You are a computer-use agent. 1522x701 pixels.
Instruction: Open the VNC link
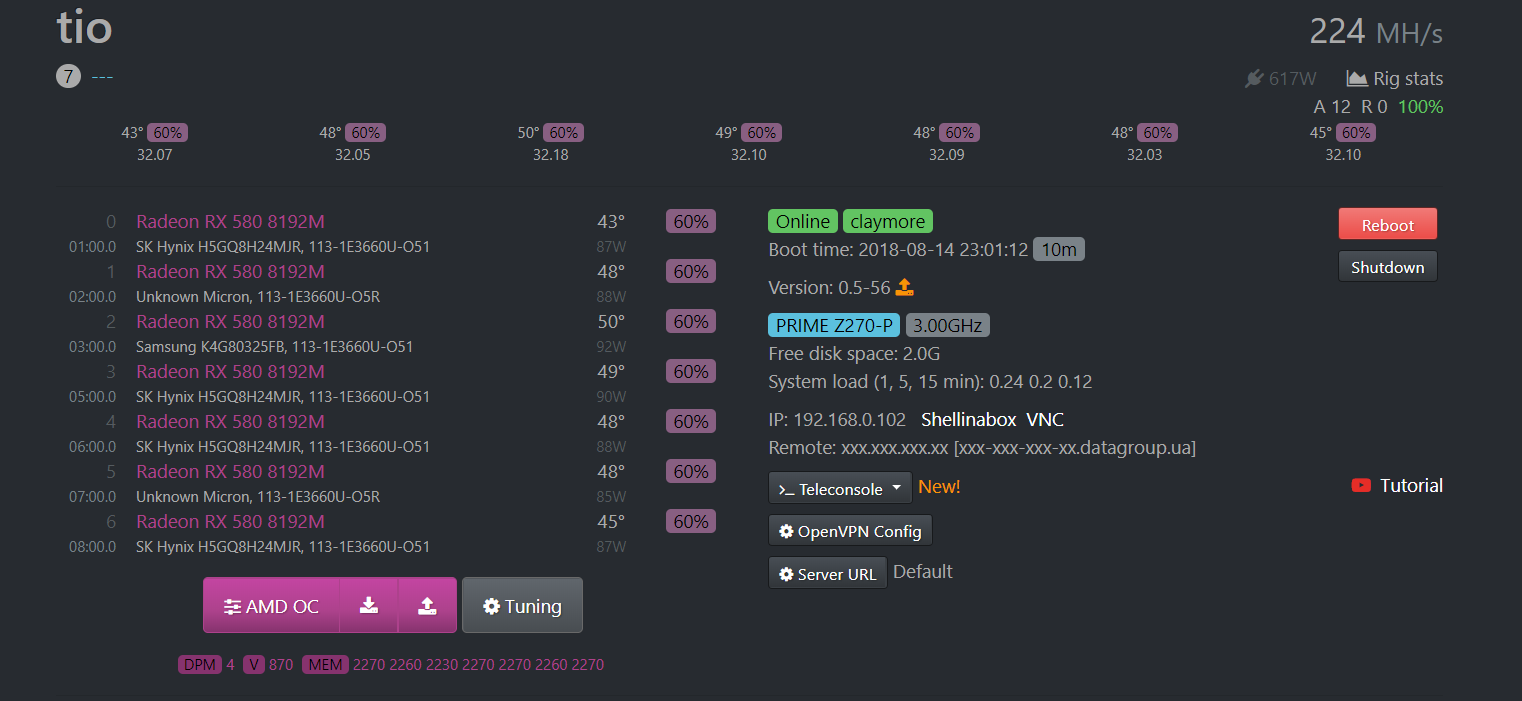coord(1045,419)
